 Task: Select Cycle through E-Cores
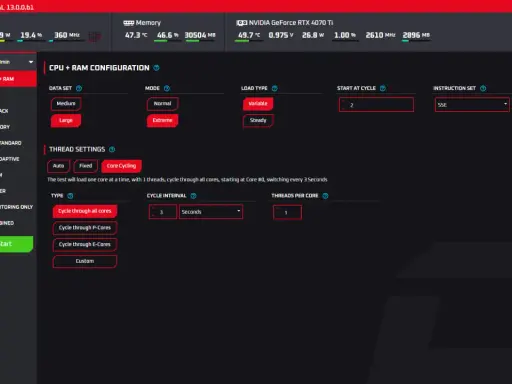(85, 244)
